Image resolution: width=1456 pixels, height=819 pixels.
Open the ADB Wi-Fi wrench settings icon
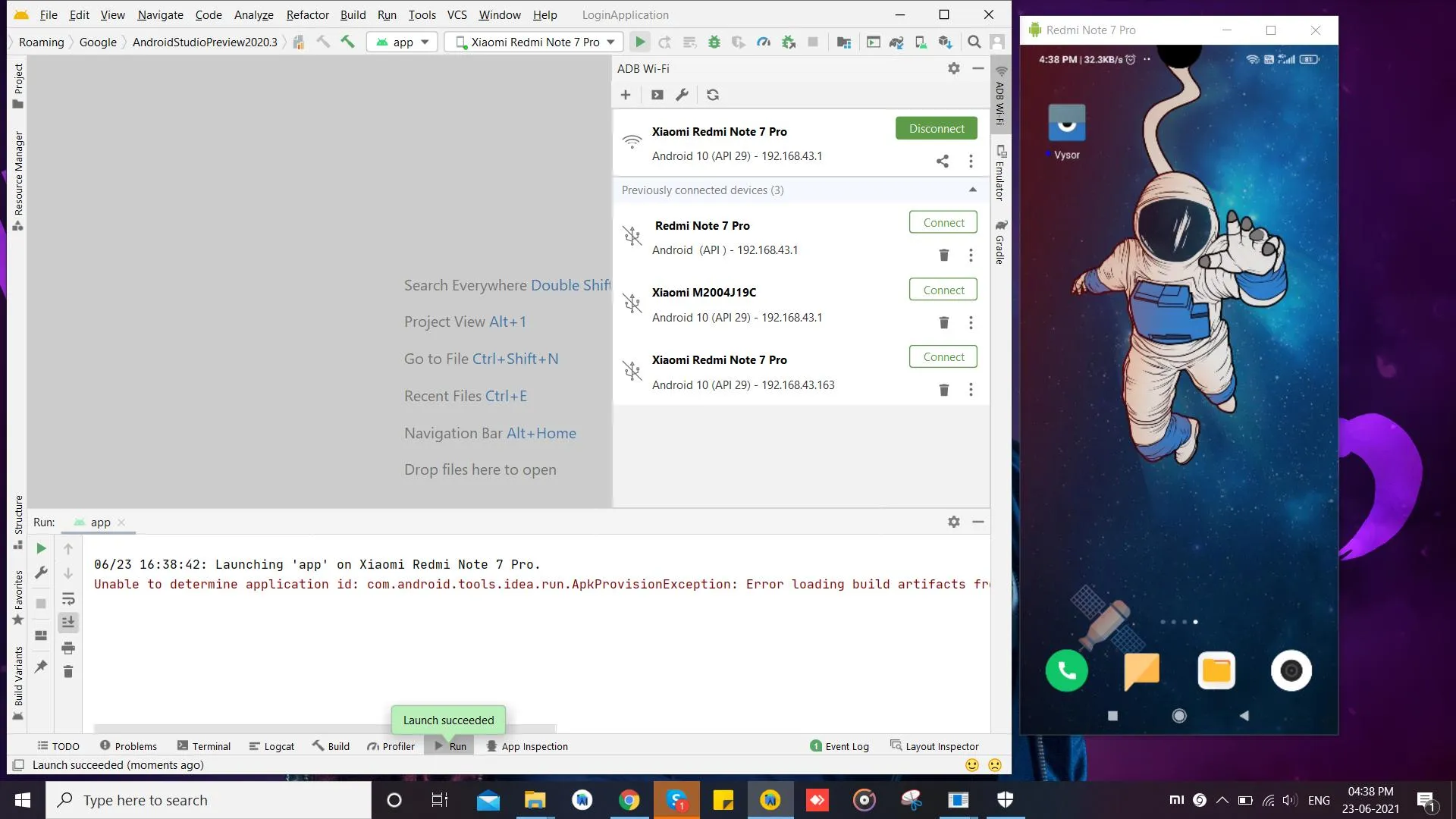(x=682, y=95)
